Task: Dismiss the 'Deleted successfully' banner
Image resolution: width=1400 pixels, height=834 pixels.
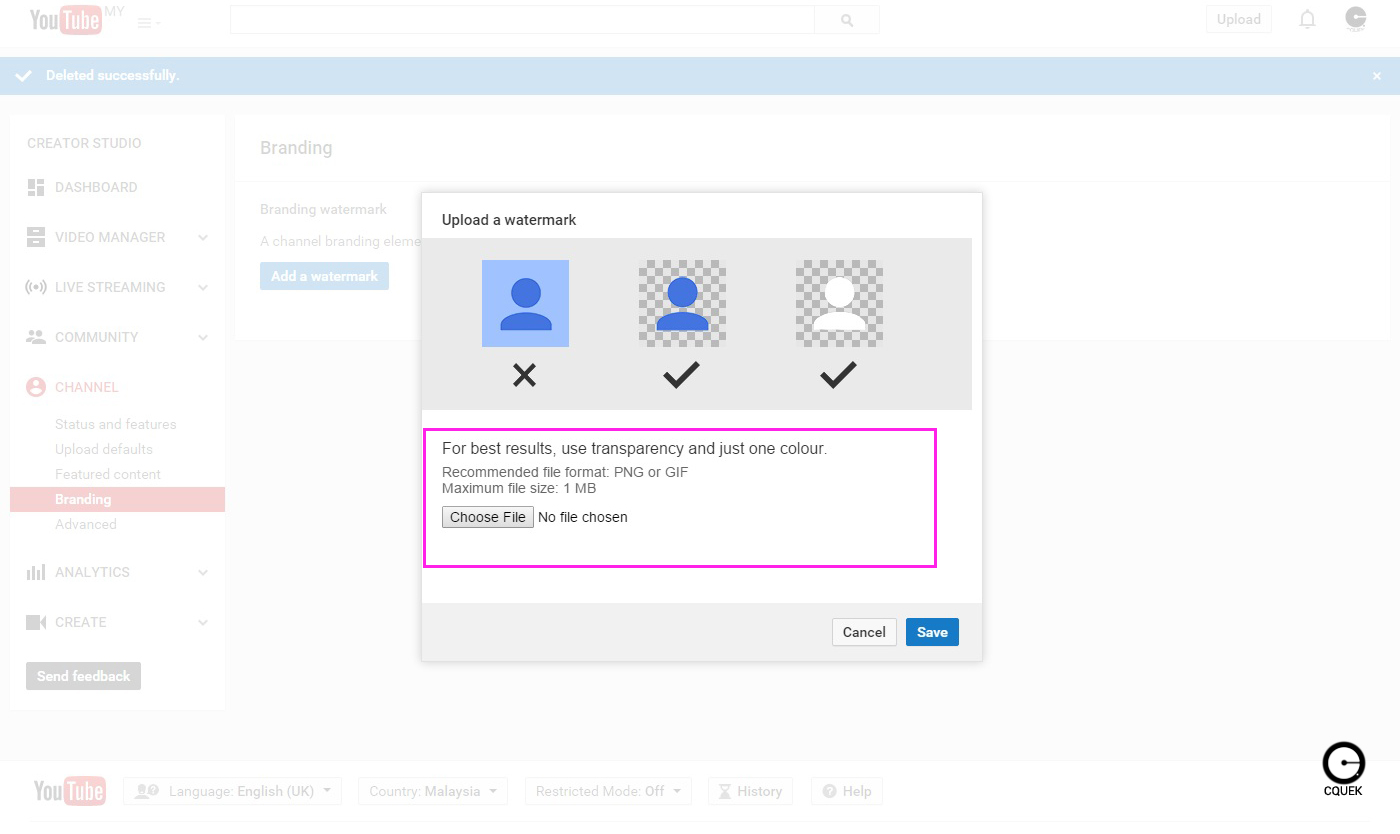Action: [1377, 76]
